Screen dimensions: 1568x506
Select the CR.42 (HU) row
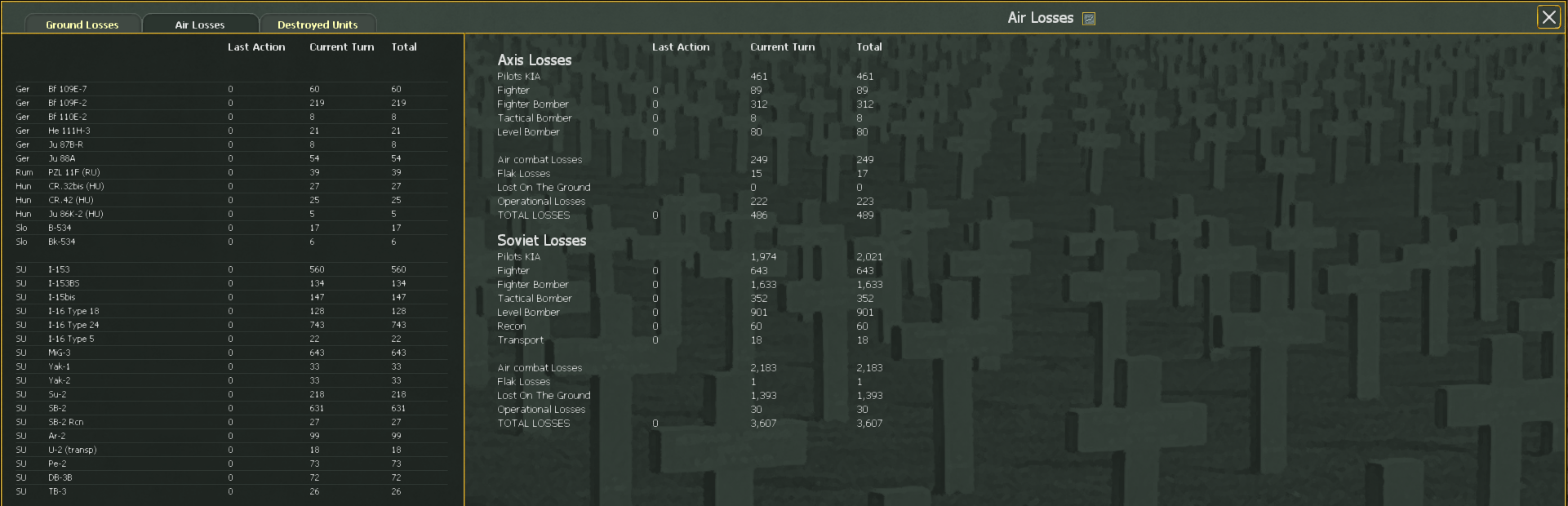coord(231,200)
